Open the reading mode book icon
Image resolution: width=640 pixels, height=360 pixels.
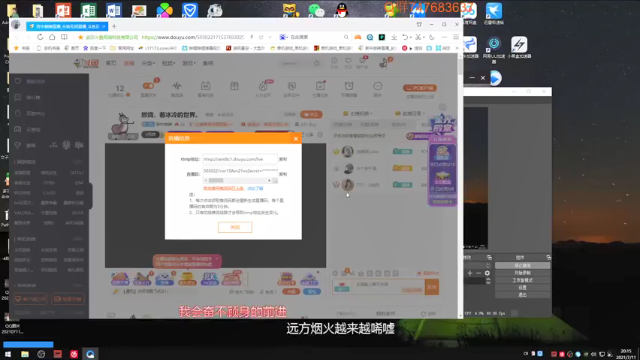click(x=64, y=37)
